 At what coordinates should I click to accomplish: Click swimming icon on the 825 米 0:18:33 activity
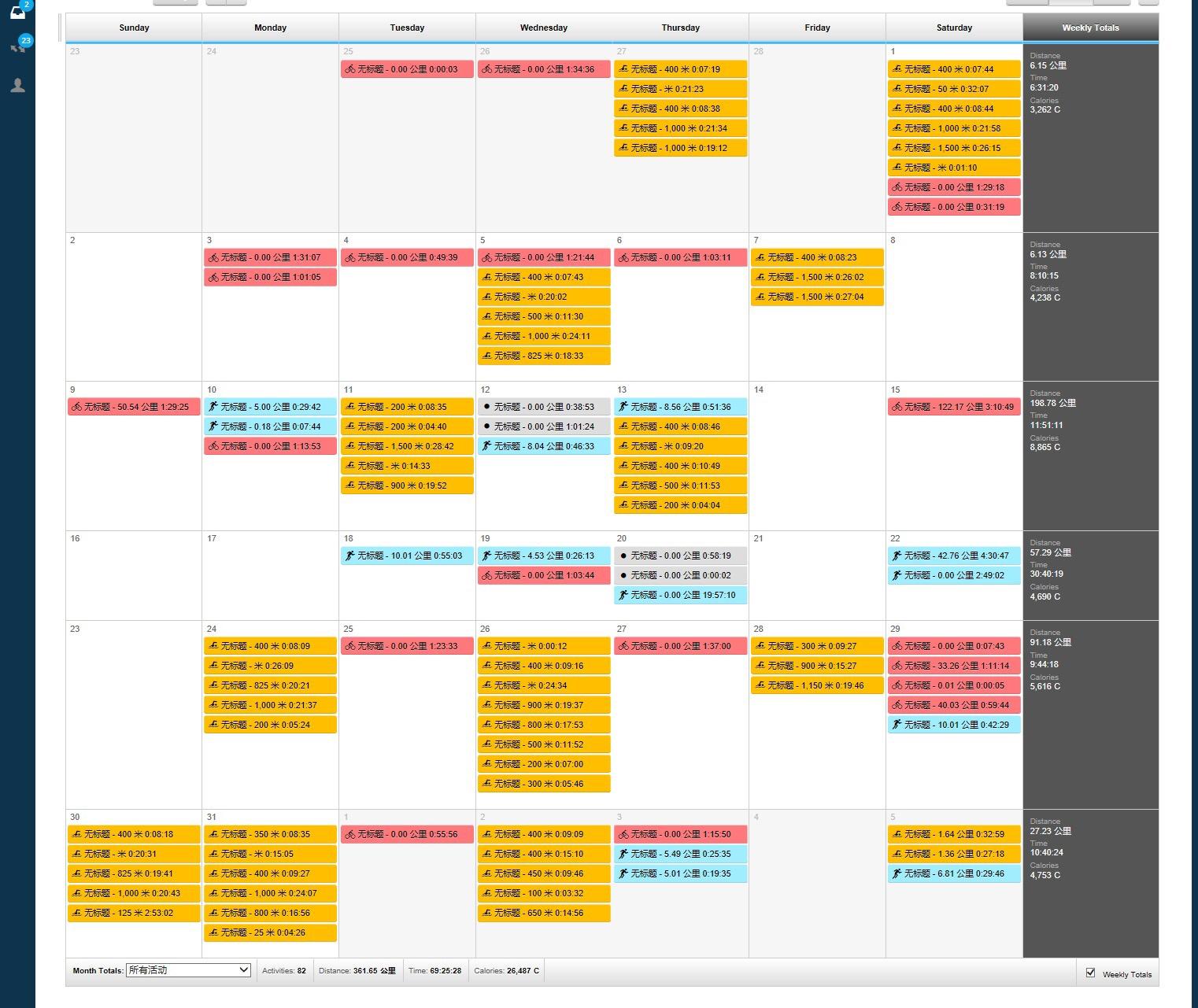point(486,356)
